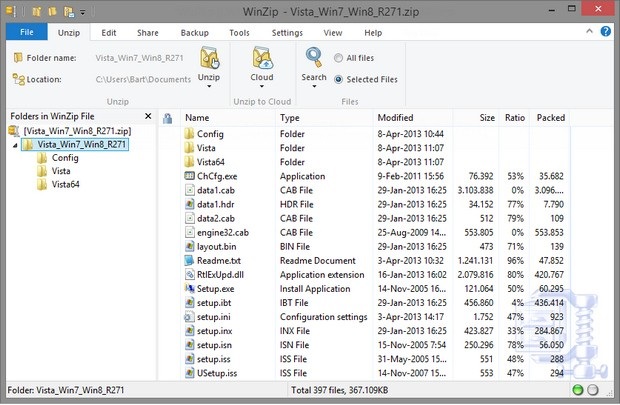Collapse the Vista_Win7_Win8_R271 tree node
The width and height of the screenshot is (620, 405).
click(15, 145)
